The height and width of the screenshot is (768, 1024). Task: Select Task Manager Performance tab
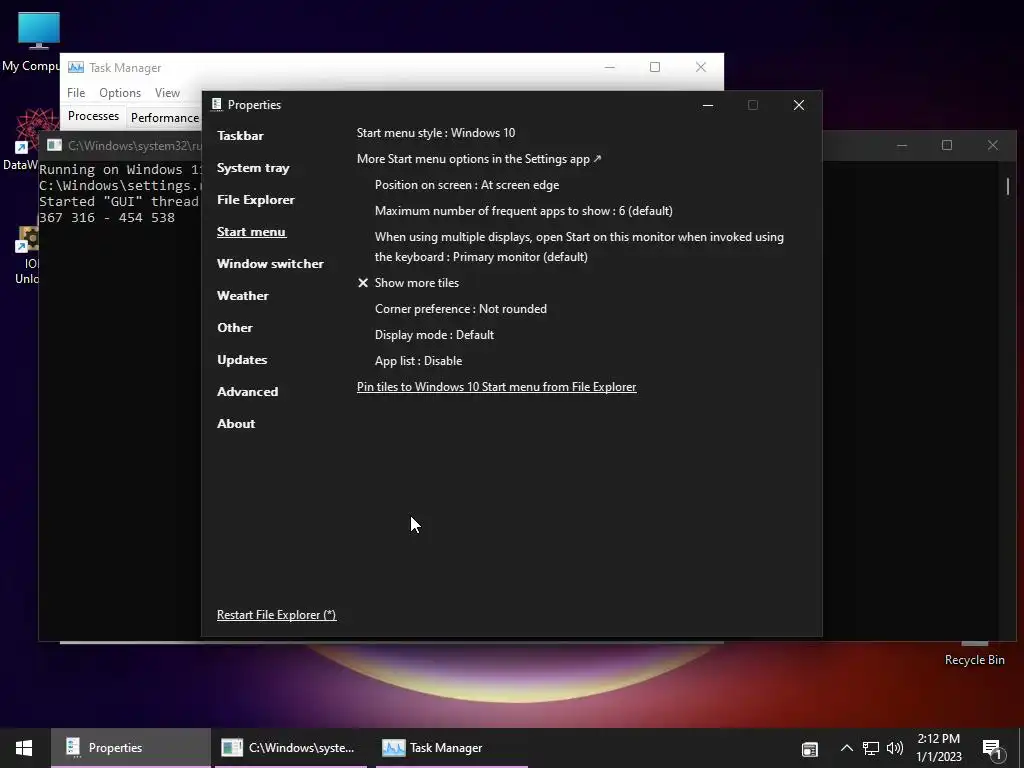click(165, 118)
